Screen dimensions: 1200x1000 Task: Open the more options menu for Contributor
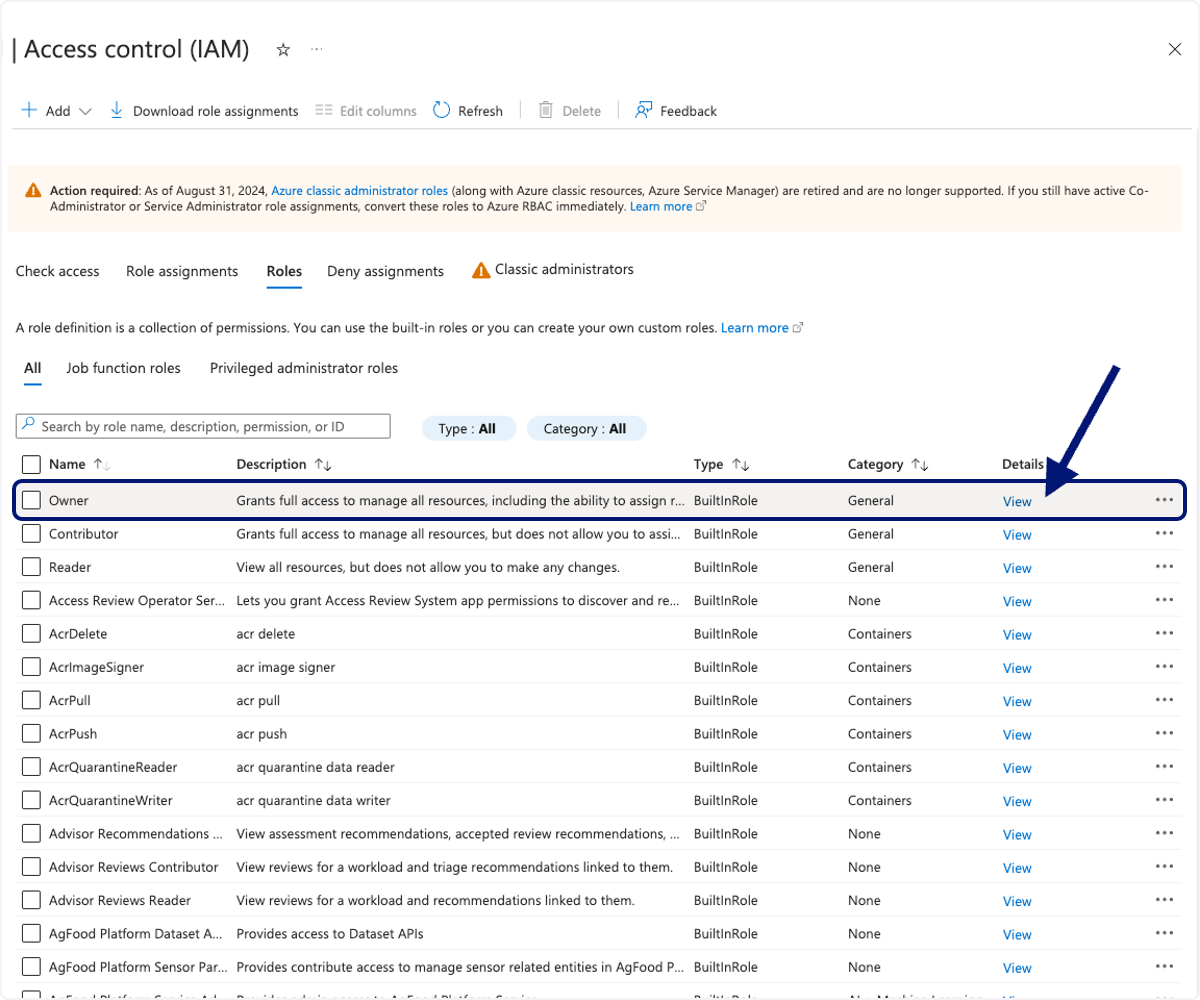tap(1164, 534)
